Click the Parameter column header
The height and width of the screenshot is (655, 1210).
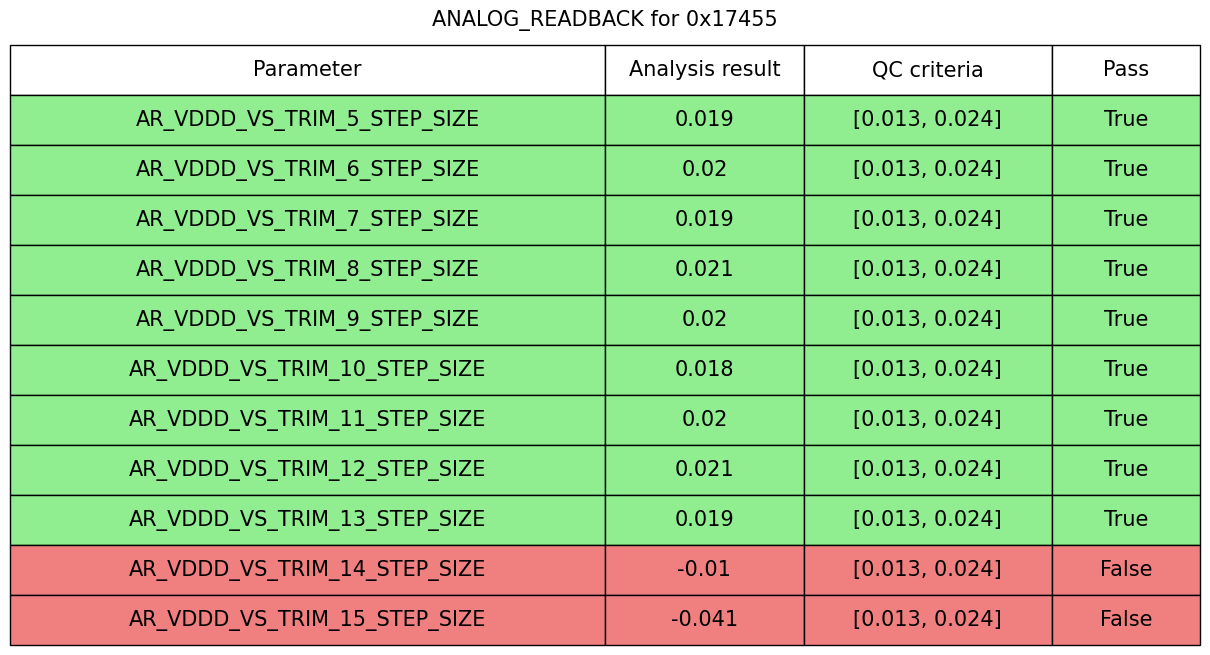click(307, 70)
